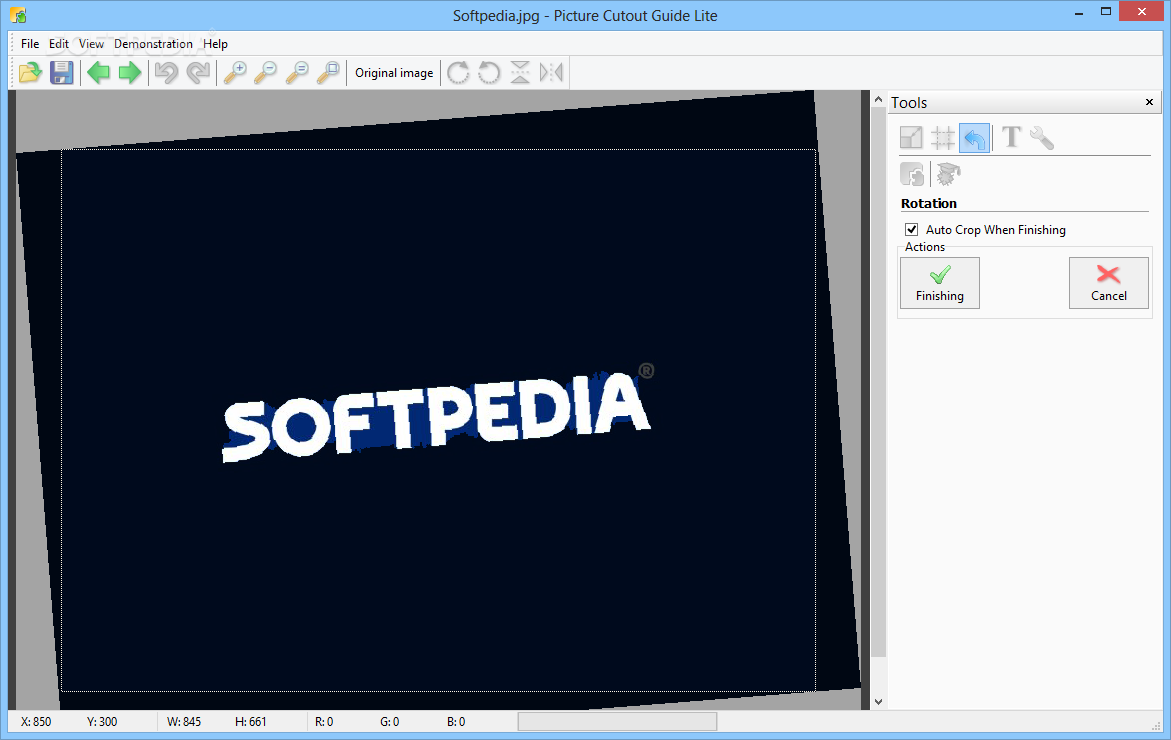Screen dimensions: 1171x740
Task: Click the application icon in the title bar
Action: [x=18, y=15]
